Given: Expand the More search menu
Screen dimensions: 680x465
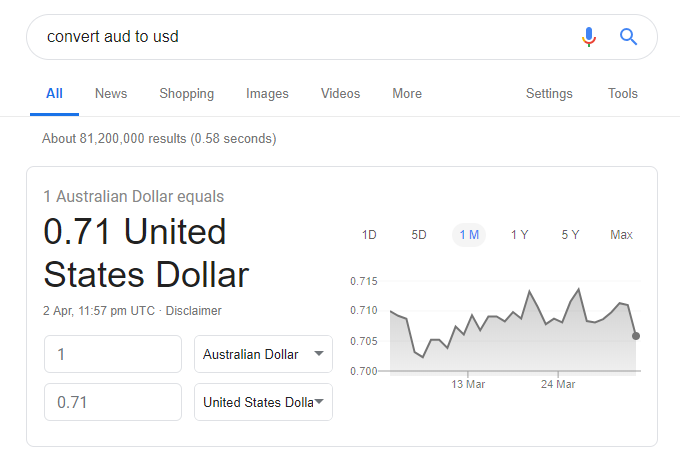Looking at the screenshot, I should pyautogui.click(x=407, y=93).
